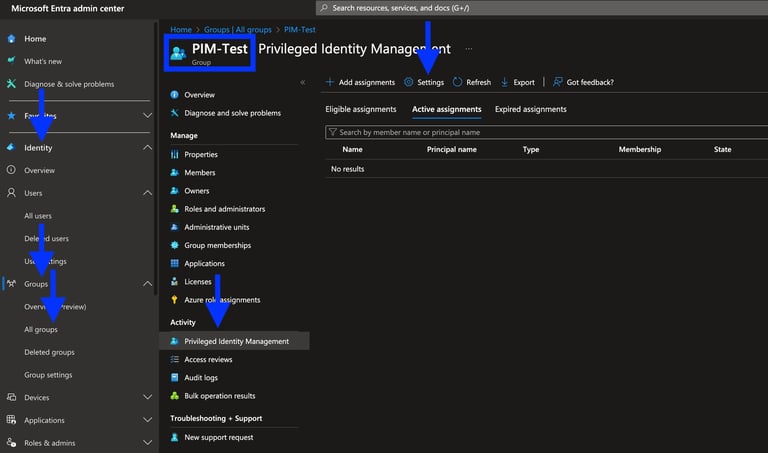Sort by the Type column header
The height and width of the screenshot is (453, 768).
click(x=531, y=149)
